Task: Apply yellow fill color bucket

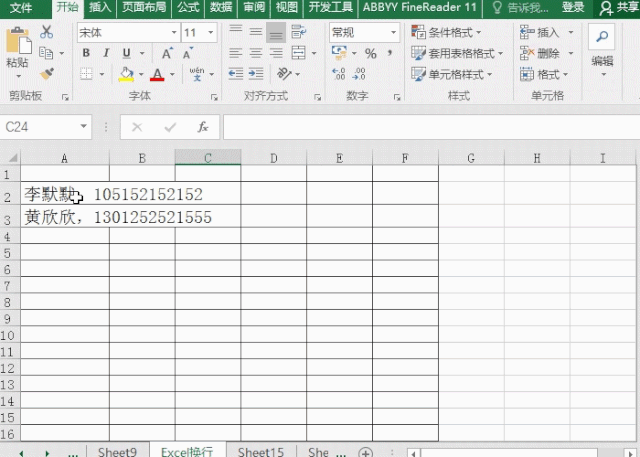Action: (126, 74)
